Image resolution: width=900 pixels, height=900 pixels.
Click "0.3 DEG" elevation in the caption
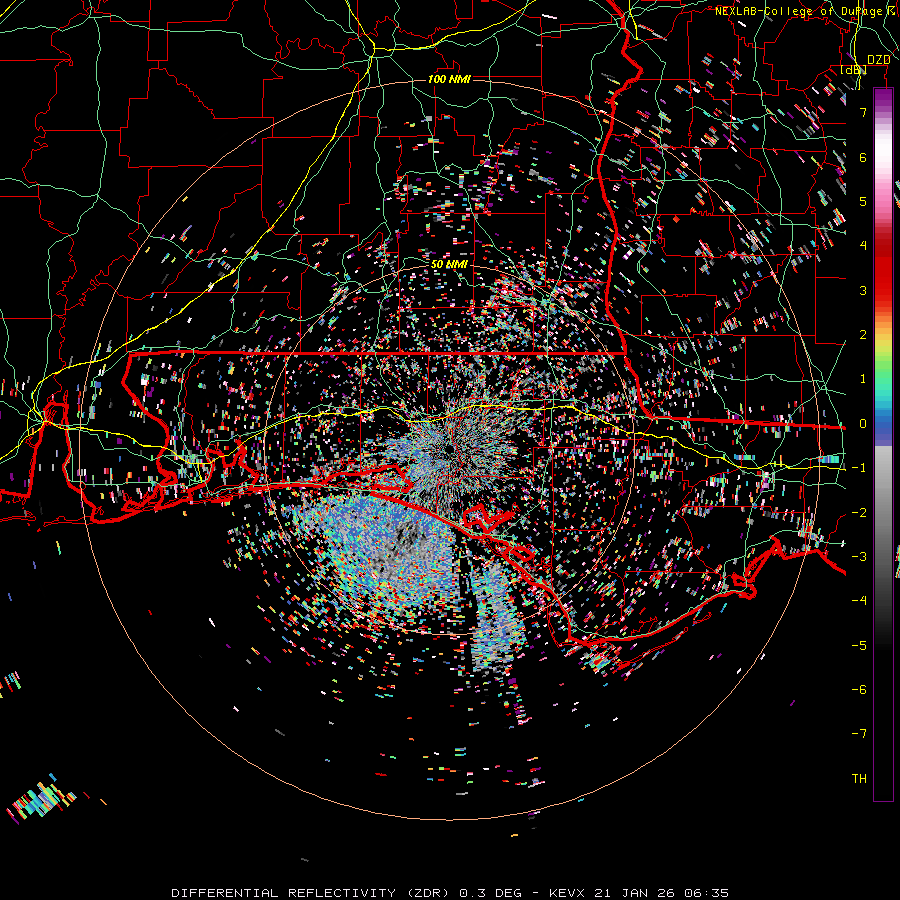pos(491,893)
